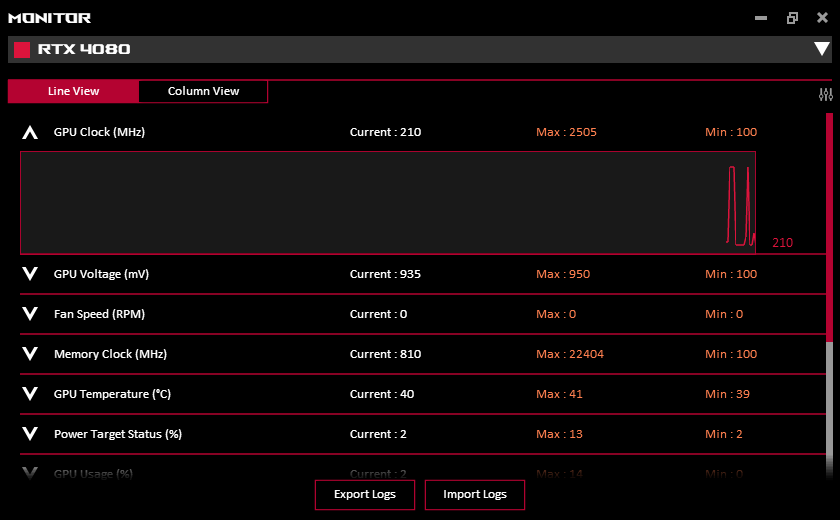Switch to Column View tab
This screenshot has width=840, height=520.
pos(203,91)
